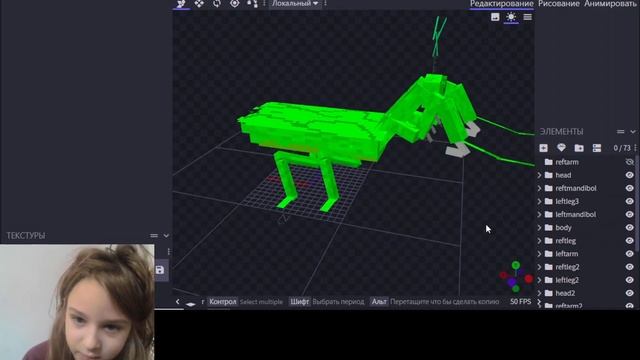Click the Альт key hint
This screenshot has height=360, width=640.
point(379,302)
